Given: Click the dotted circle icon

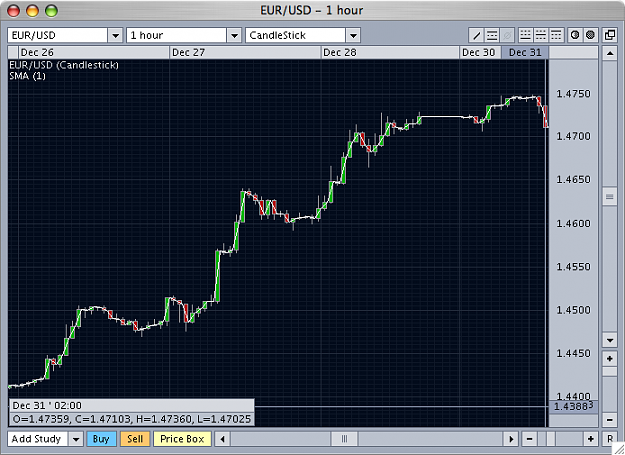Looking at the screenshot, I should click(x=590, y=35).
